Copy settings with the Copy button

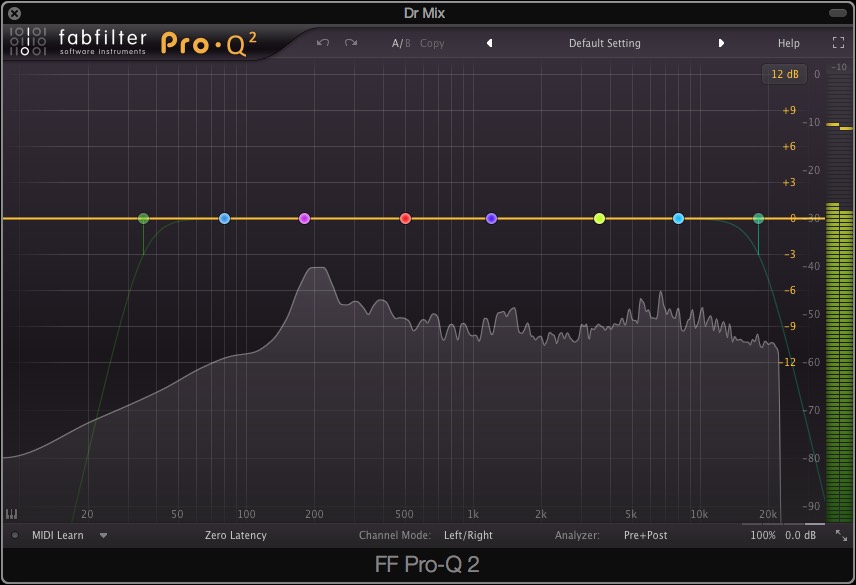[x=432, y=43]
